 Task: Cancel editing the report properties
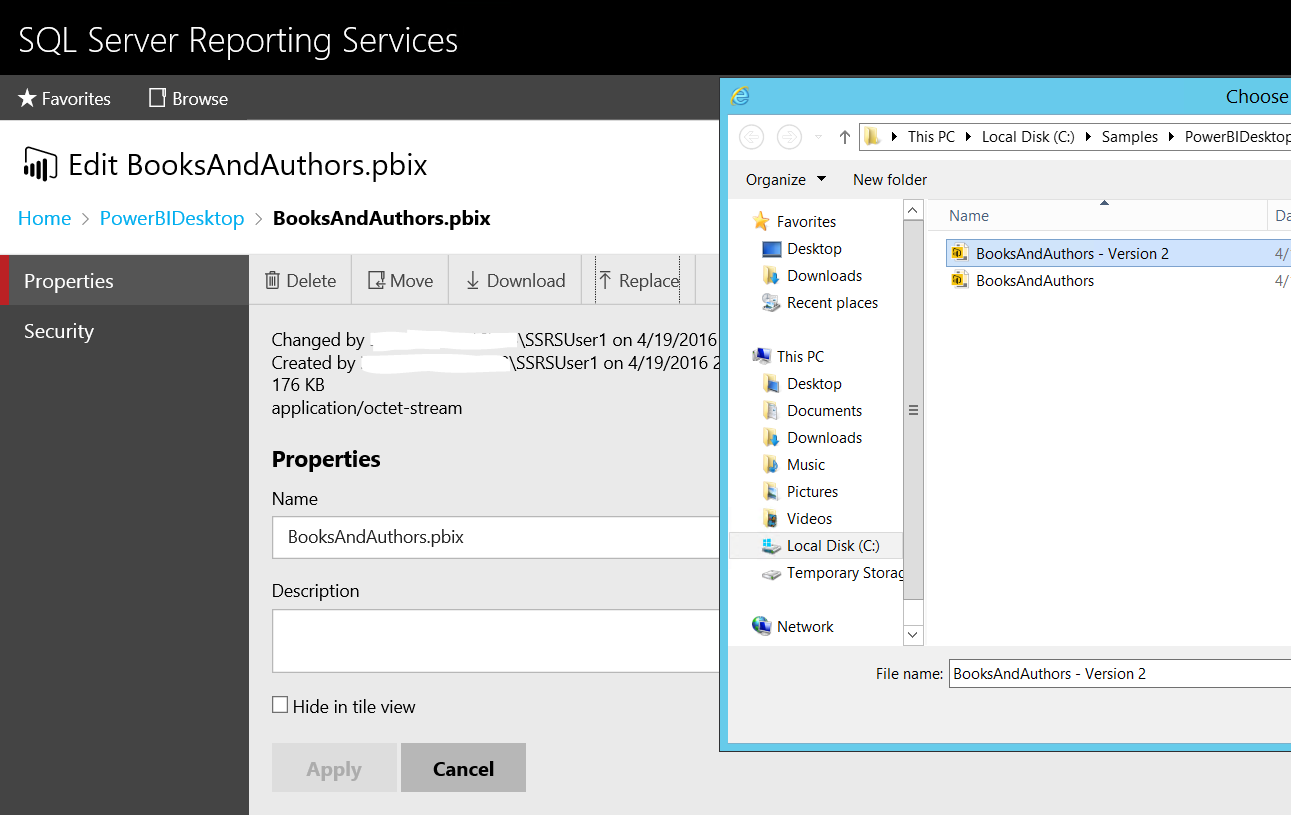(463, 768)
